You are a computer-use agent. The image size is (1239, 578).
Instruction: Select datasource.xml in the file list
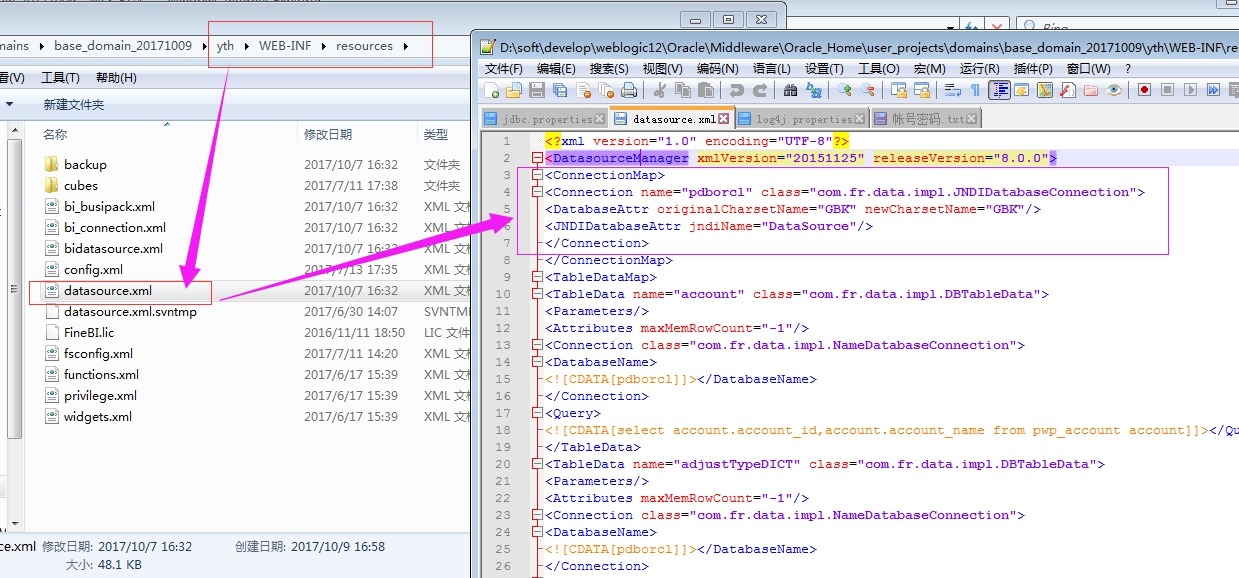coord(108,290)
